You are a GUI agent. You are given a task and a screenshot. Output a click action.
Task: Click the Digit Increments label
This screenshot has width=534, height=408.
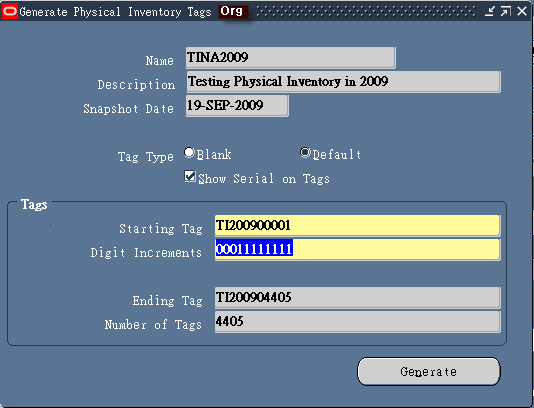[x=146, y=253]
